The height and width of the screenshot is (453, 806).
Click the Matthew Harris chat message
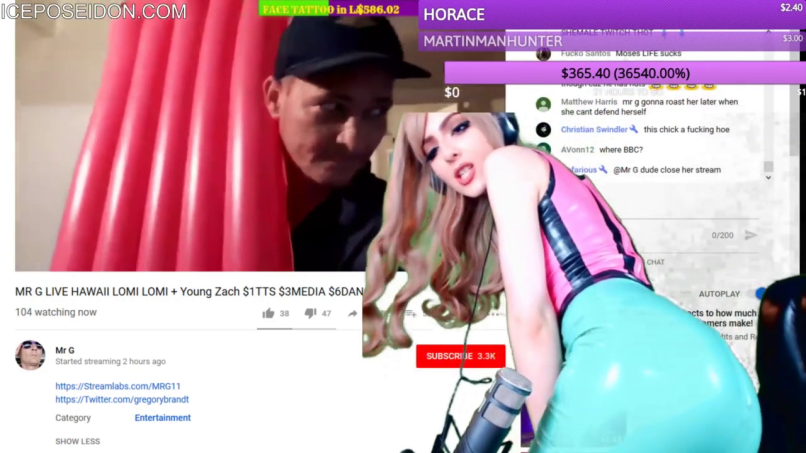pos(649,107)
